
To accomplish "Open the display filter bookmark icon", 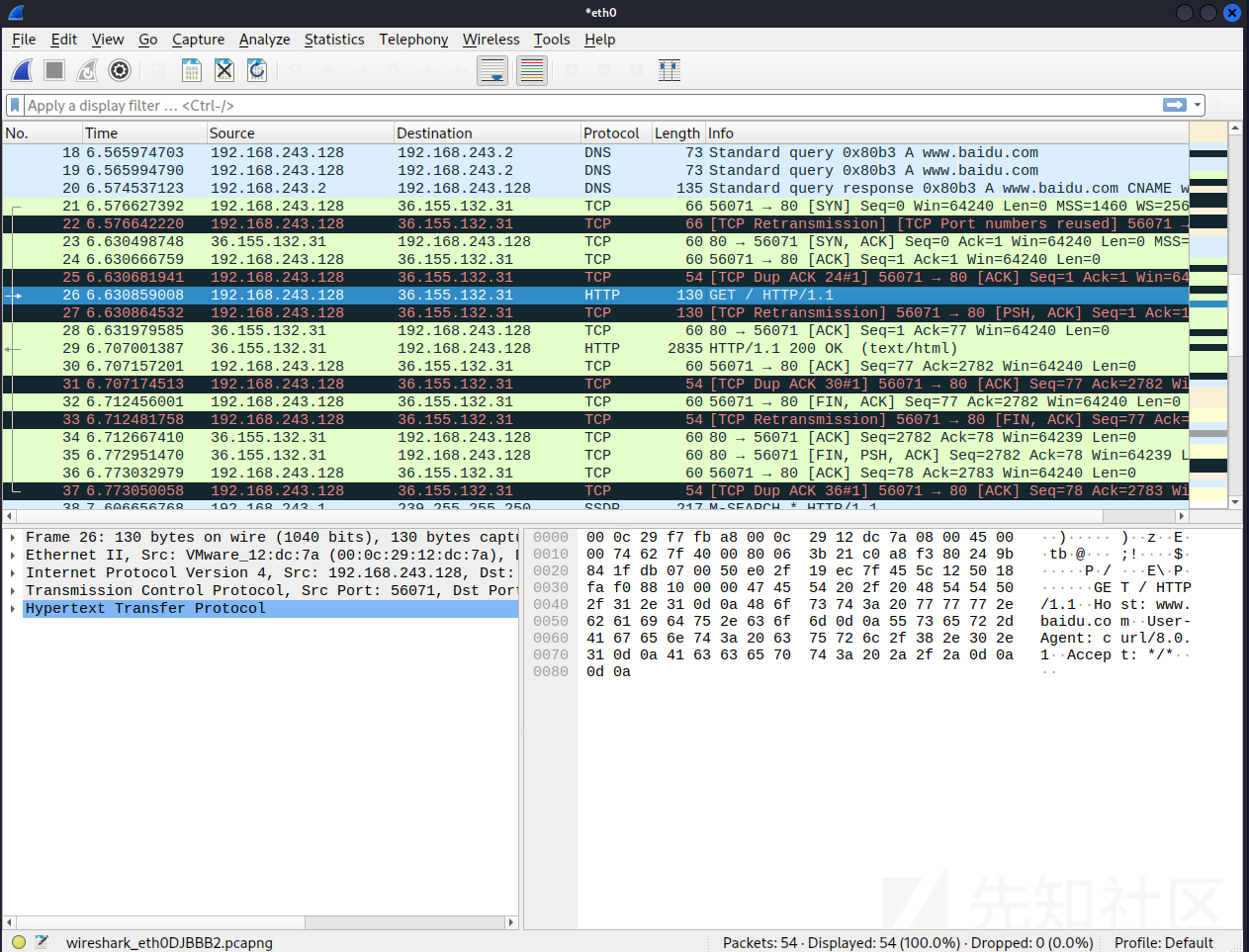I will pos(15,105).
